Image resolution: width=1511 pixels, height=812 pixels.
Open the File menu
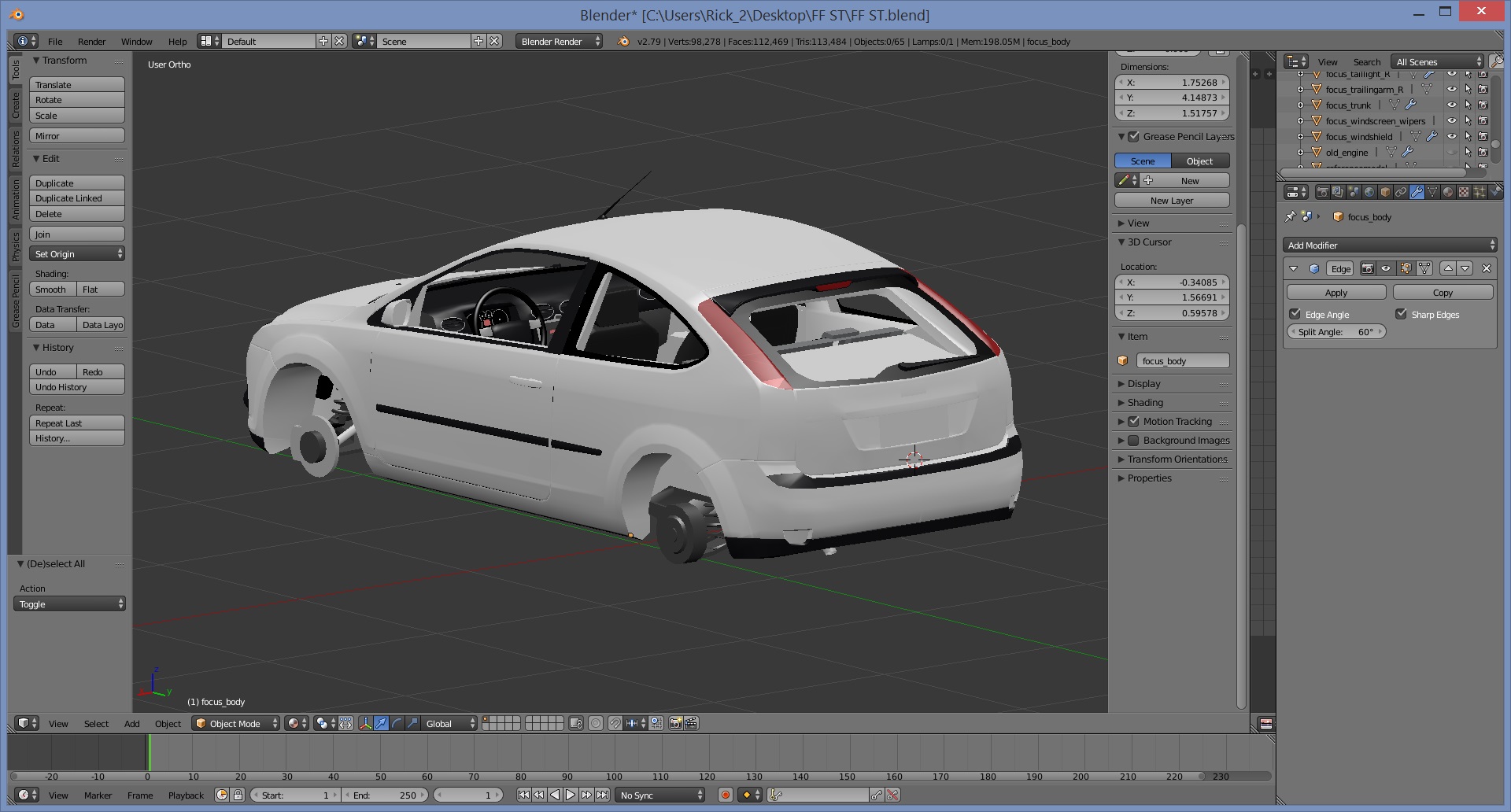click(x=55, y=42)
